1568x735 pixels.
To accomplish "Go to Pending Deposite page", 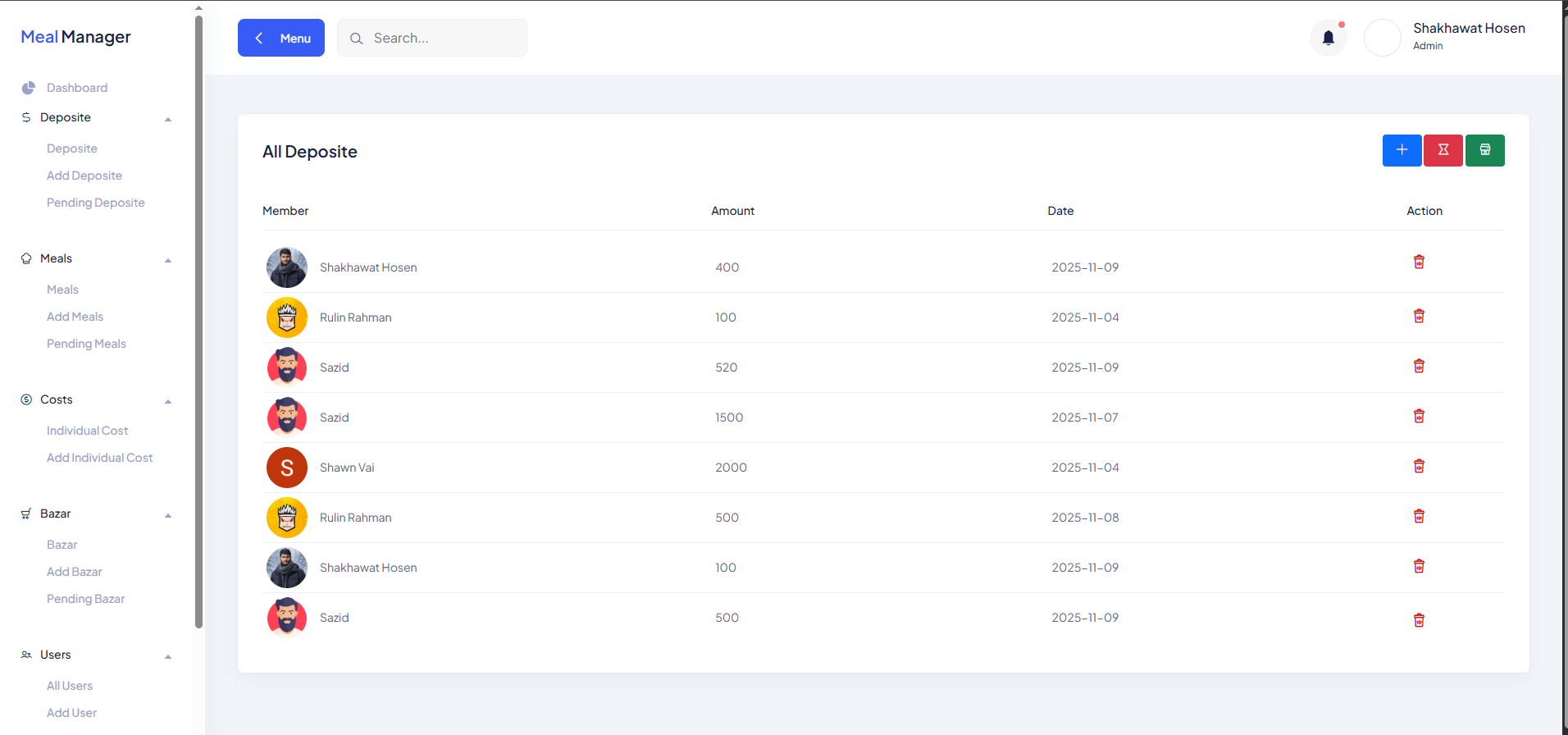I will coord(95,203).
